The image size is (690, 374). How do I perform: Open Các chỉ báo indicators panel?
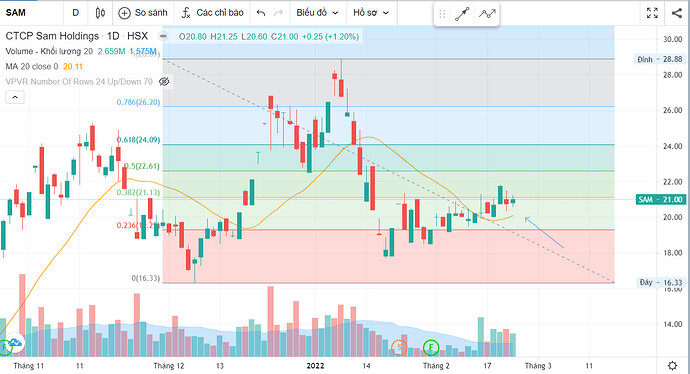click(213, 13)
